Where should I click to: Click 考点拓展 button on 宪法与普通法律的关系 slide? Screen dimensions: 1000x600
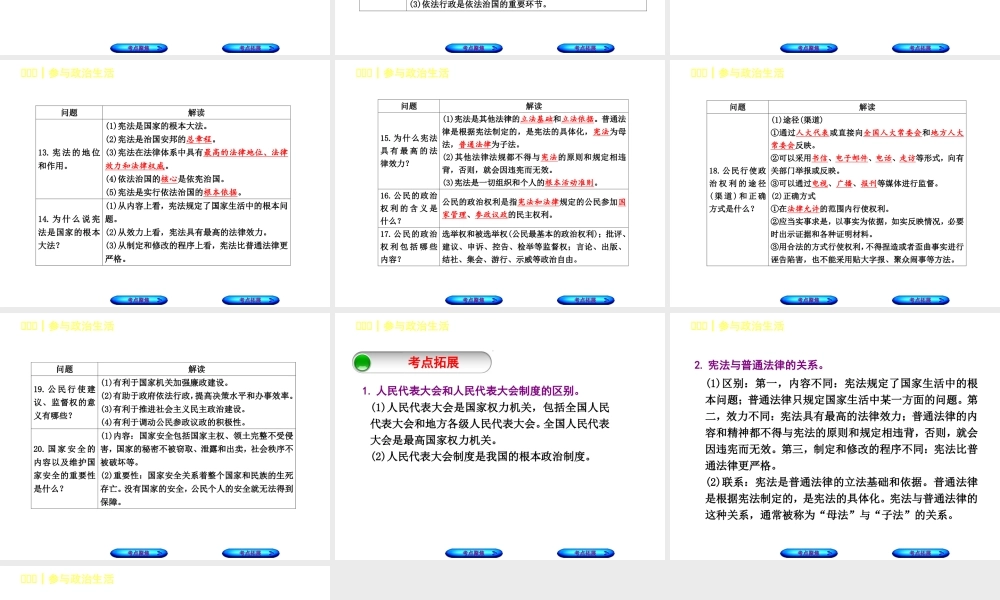pos(920,553)
